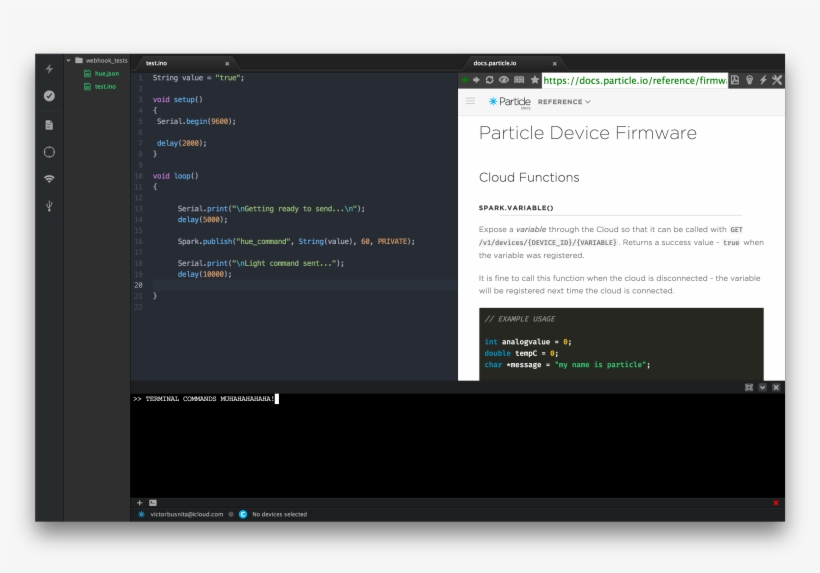Expand the REFERENCE dropdown
This screenshot has height=573, width=820.
[564, 102]
